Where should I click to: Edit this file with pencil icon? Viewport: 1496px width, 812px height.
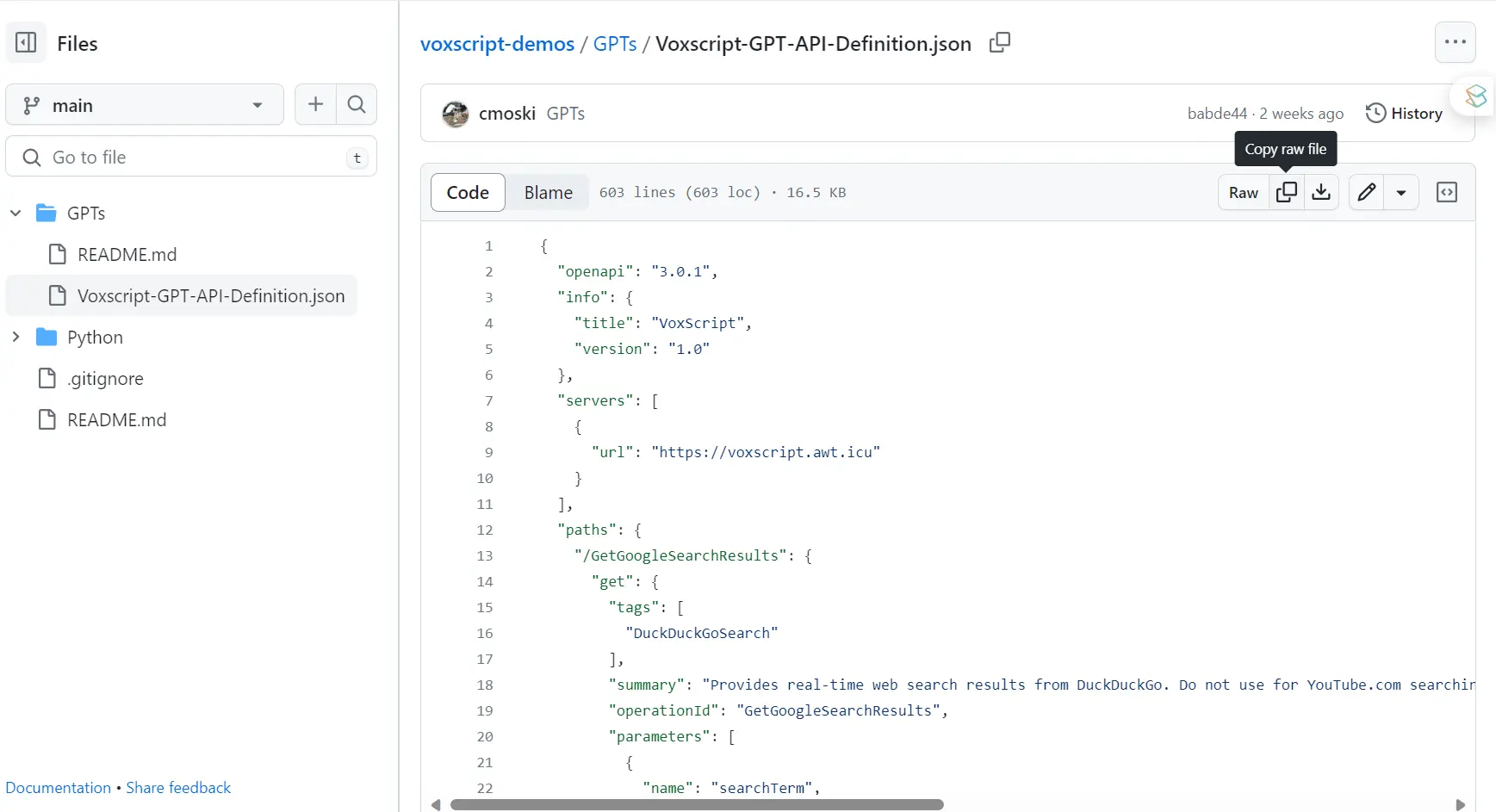pyautogui.click(x=1366, y=192)
